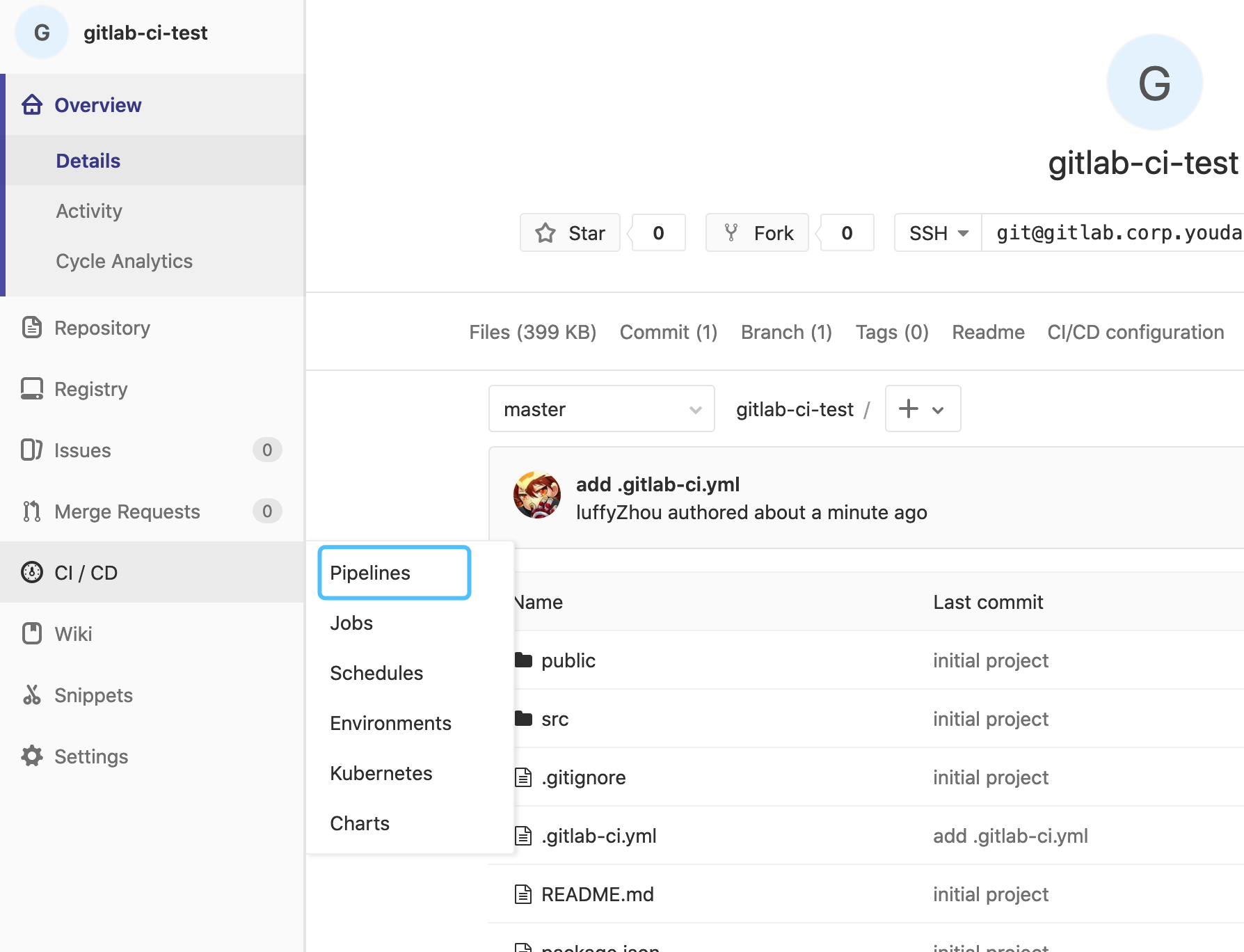Click gitlab-ci-test breadcrumb path

[x=795, y=409]
